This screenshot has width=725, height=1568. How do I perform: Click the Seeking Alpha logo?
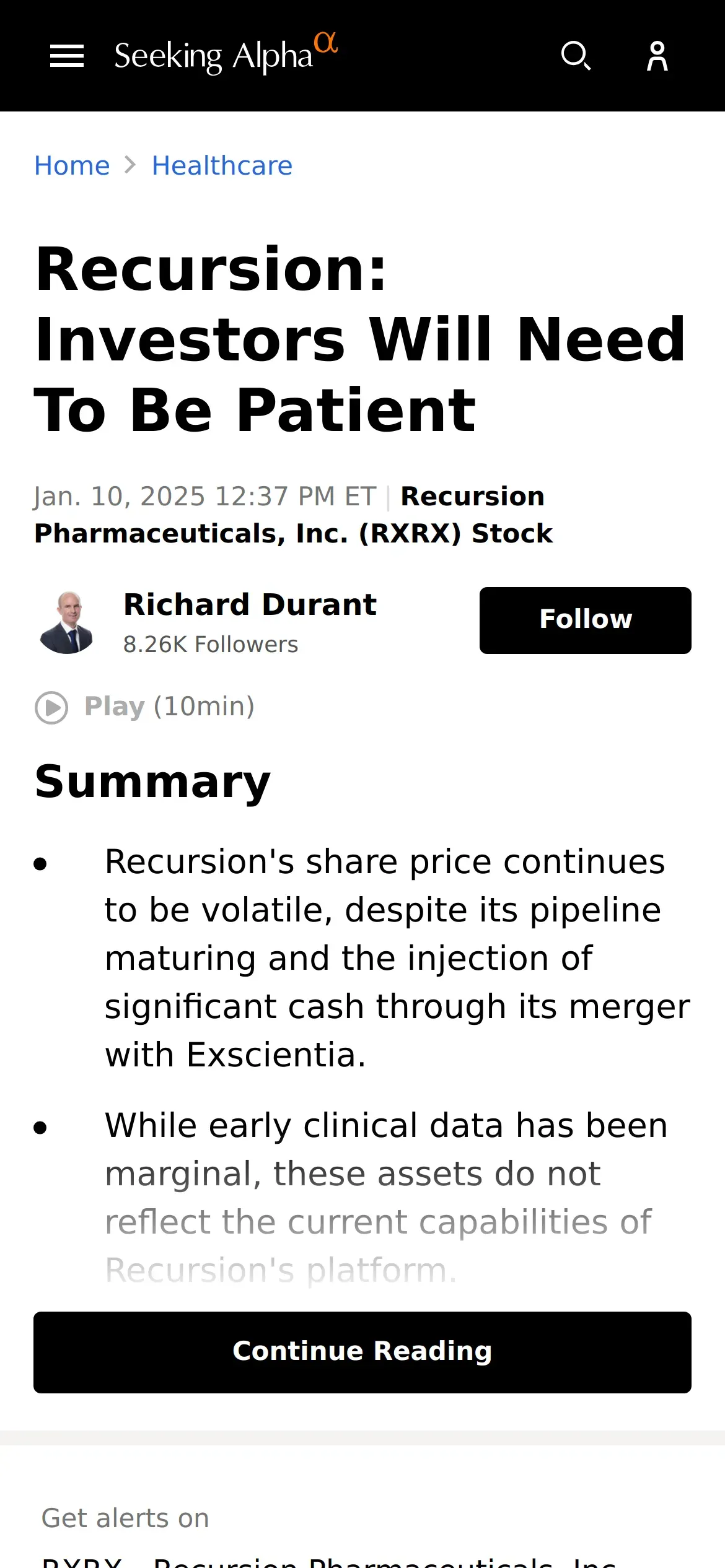(226, 54)
